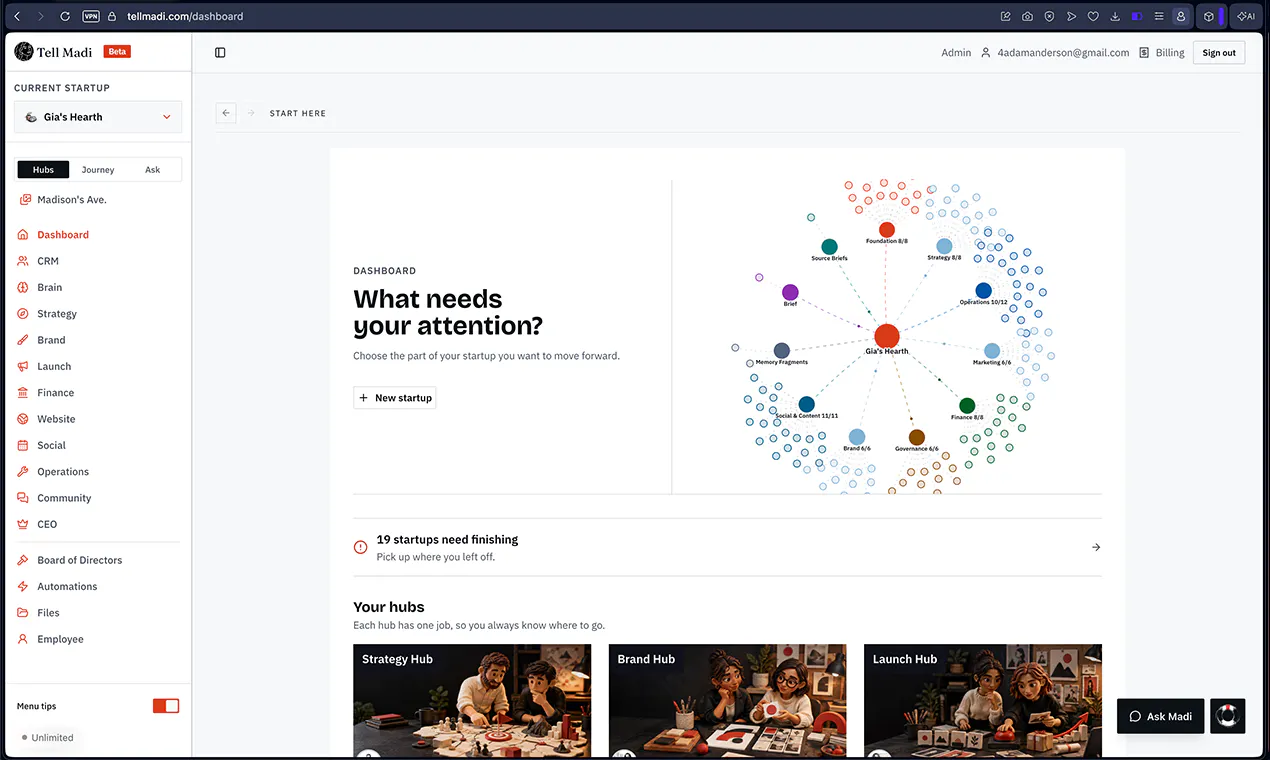1270x760 pixels.
Task: Open the Strategy Hub card
Action: (472, 702)
